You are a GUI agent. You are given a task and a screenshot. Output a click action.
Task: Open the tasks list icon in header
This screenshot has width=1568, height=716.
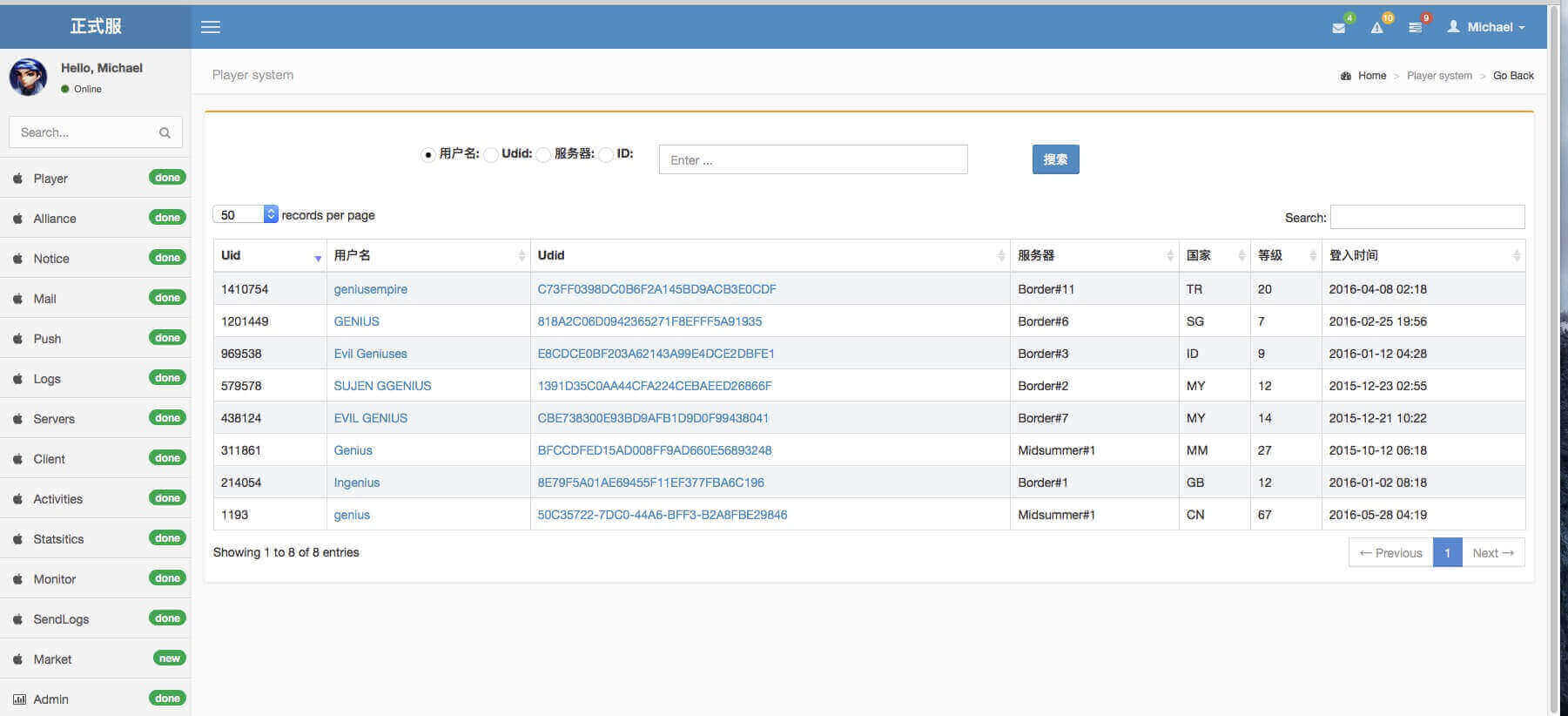click(x=1415, y=28)
